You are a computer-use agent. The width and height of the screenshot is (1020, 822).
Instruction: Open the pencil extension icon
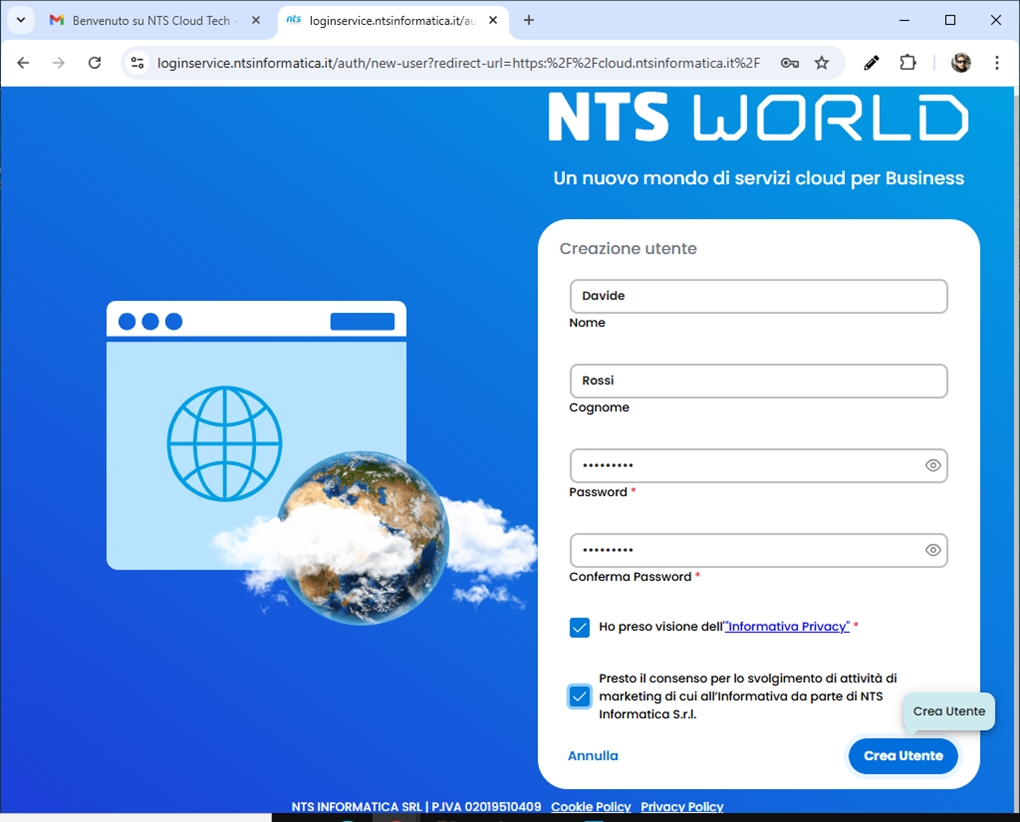[872, 63]
